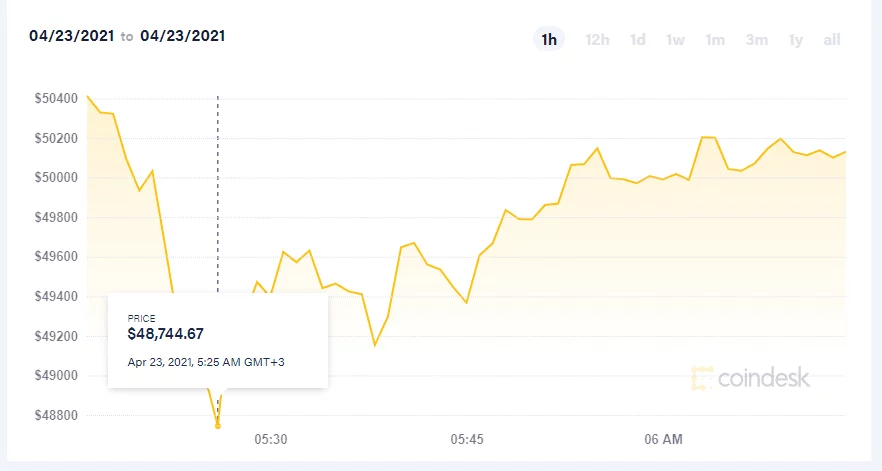
Task: Click the highlighted price point marker
Action: (218, 426)
